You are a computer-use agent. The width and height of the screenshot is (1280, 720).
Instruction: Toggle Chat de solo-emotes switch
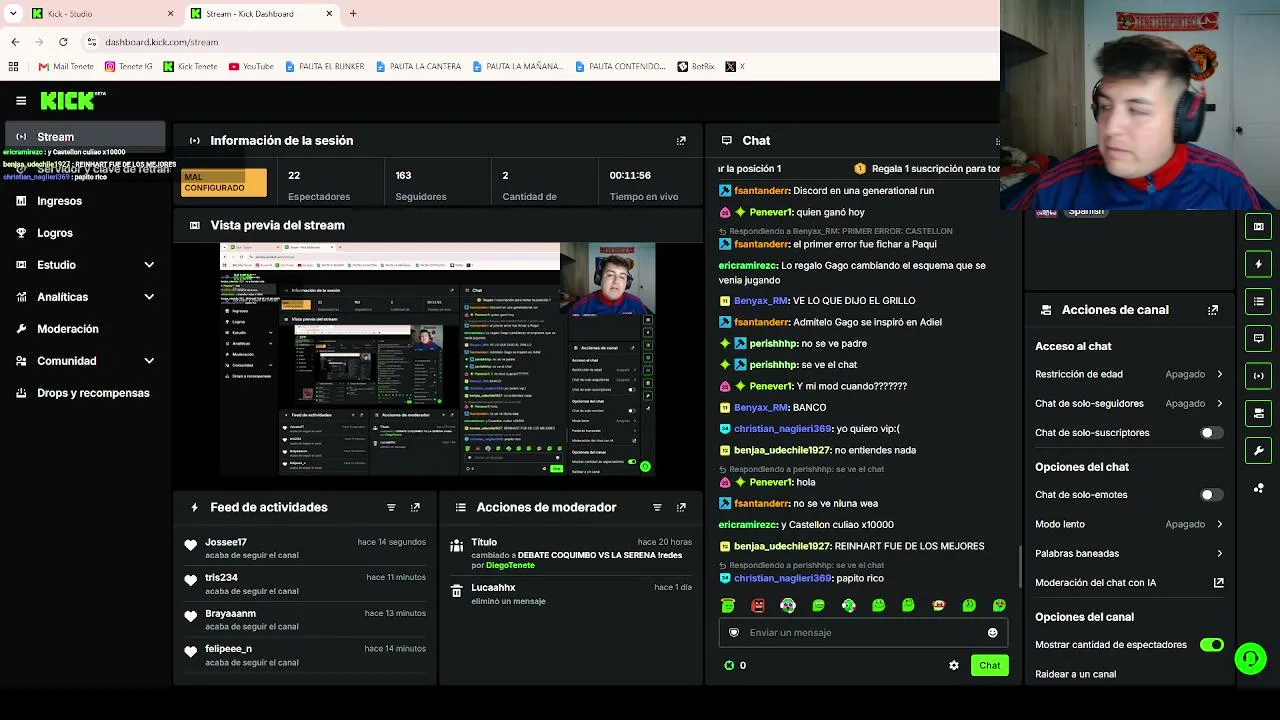point(1211,495)
